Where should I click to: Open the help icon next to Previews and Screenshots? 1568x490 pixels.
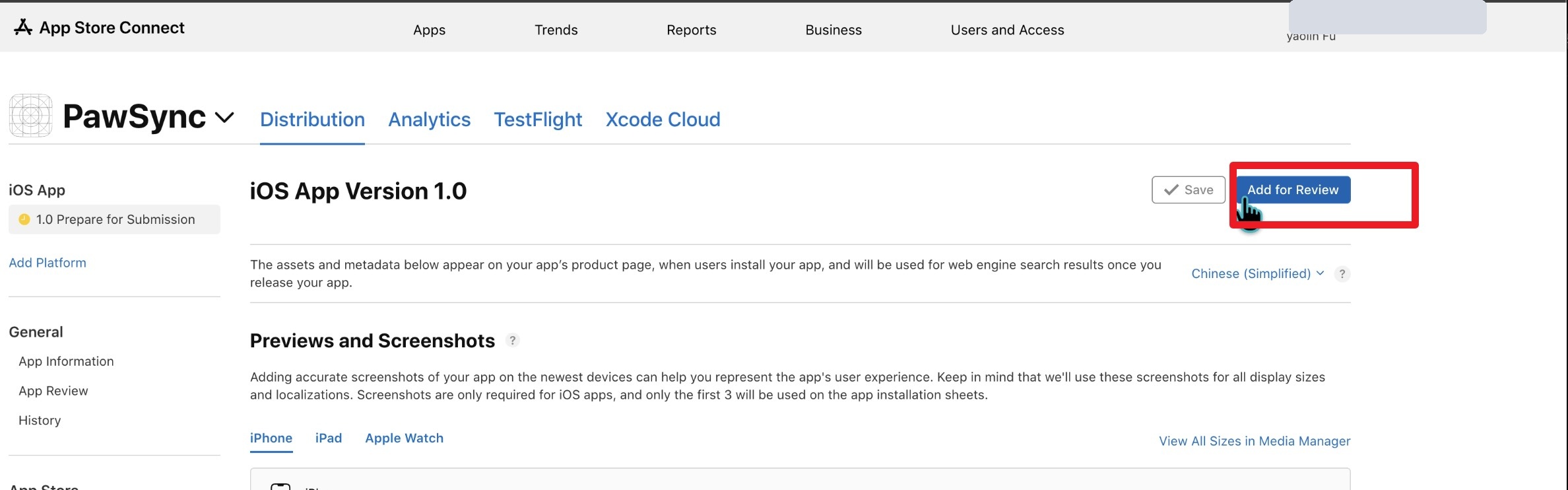pyautogui.click(x=512, y=341)
